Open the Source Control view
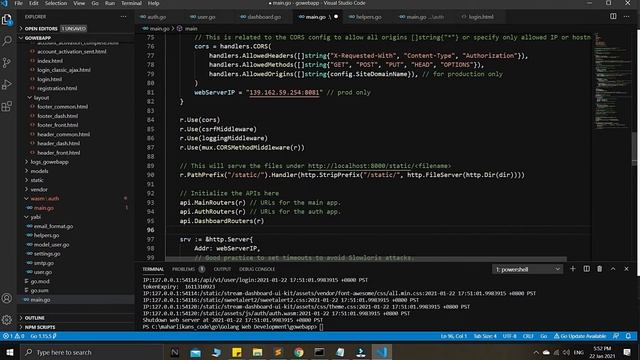The height and width of the screenshot is (360, 640). point(7,62)
